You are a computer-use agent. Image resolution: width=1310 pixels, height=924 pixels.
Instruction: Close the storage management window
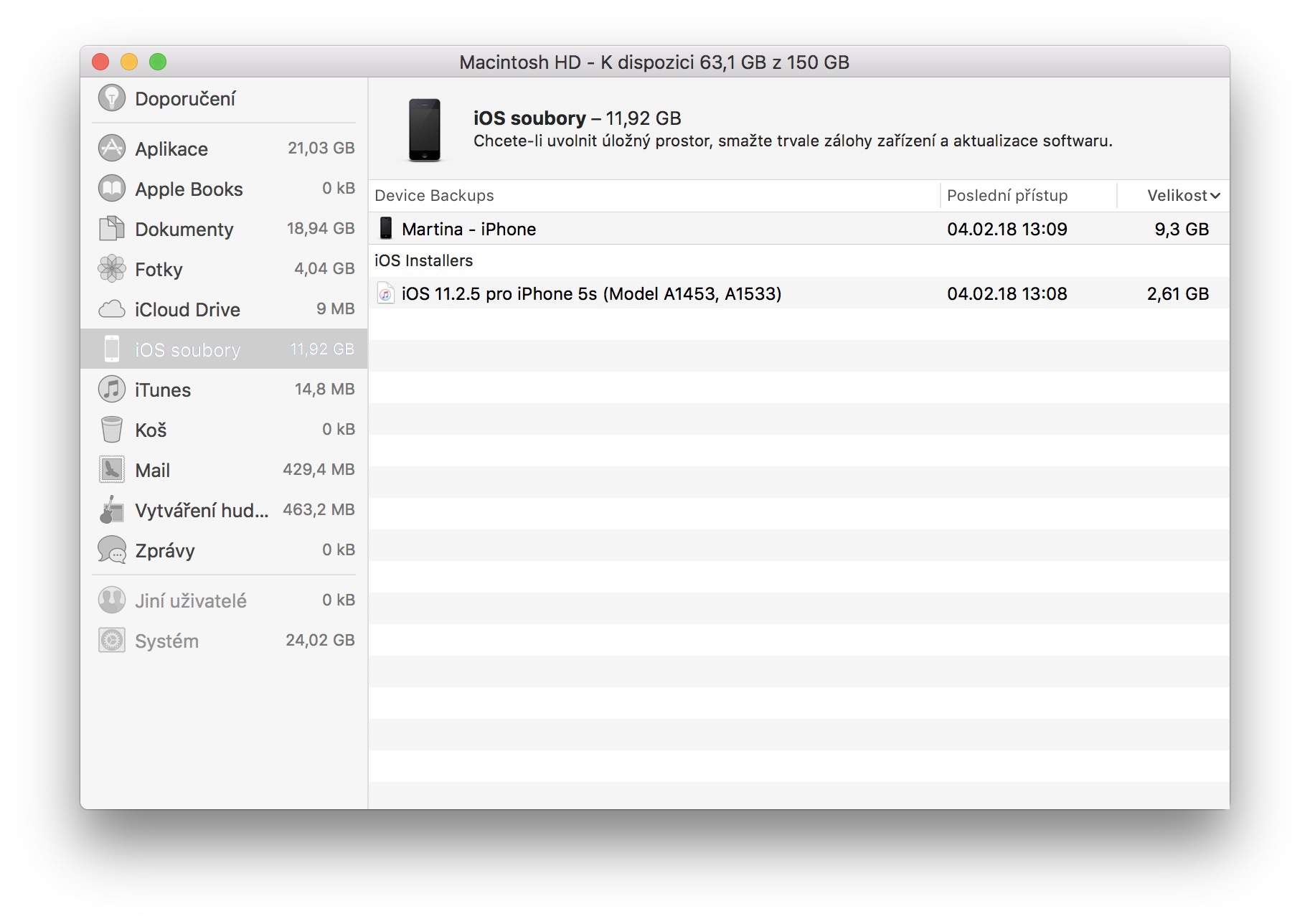[x=100, y=62]
